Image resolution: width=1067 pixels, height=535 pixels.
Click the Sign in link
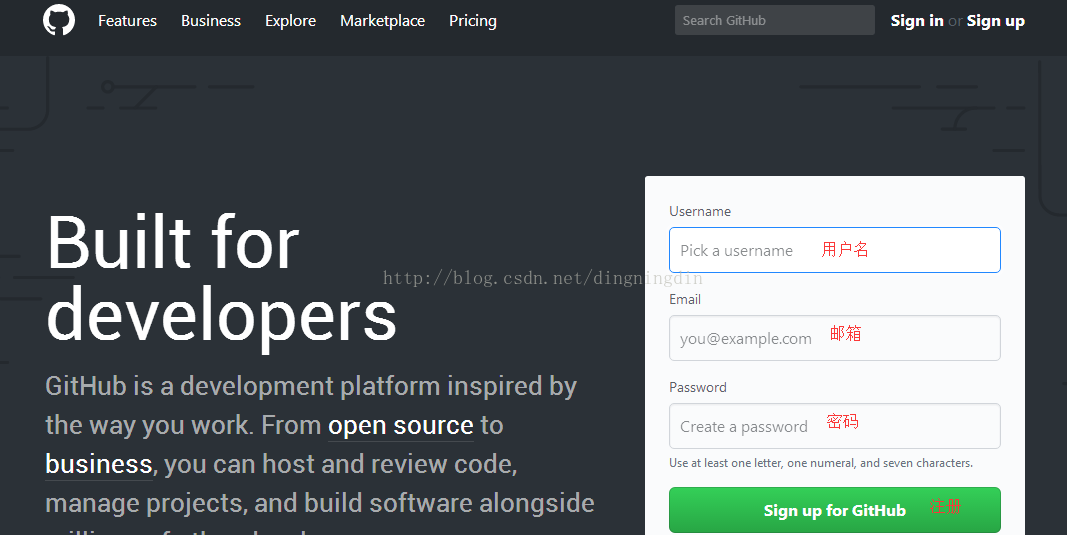[917, 21]
